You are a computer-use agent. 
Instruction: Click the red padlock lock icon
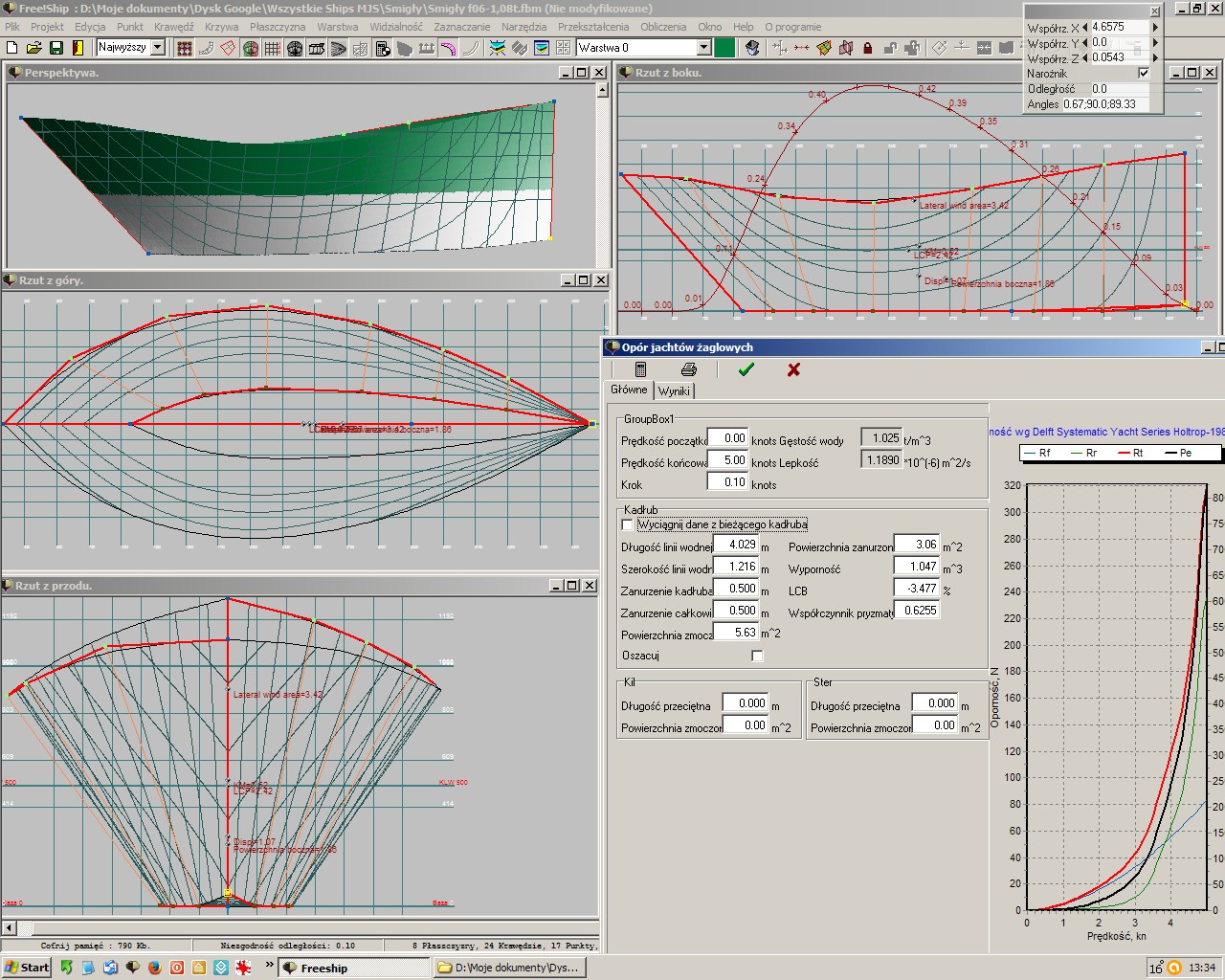868,48
